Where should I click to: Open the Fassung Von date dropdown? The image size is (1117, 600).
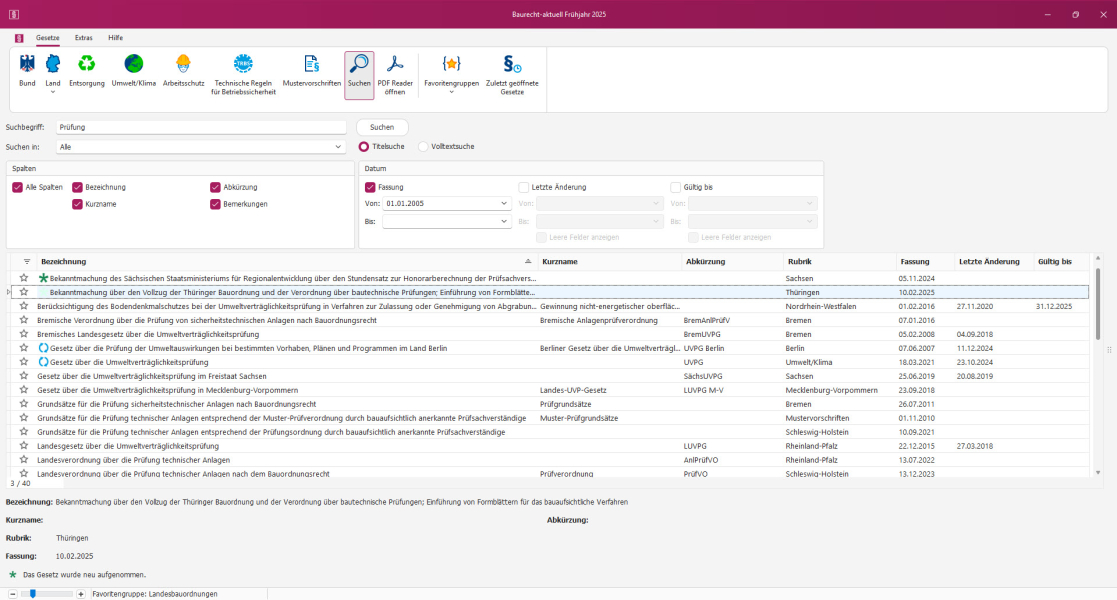pos(504,204)
